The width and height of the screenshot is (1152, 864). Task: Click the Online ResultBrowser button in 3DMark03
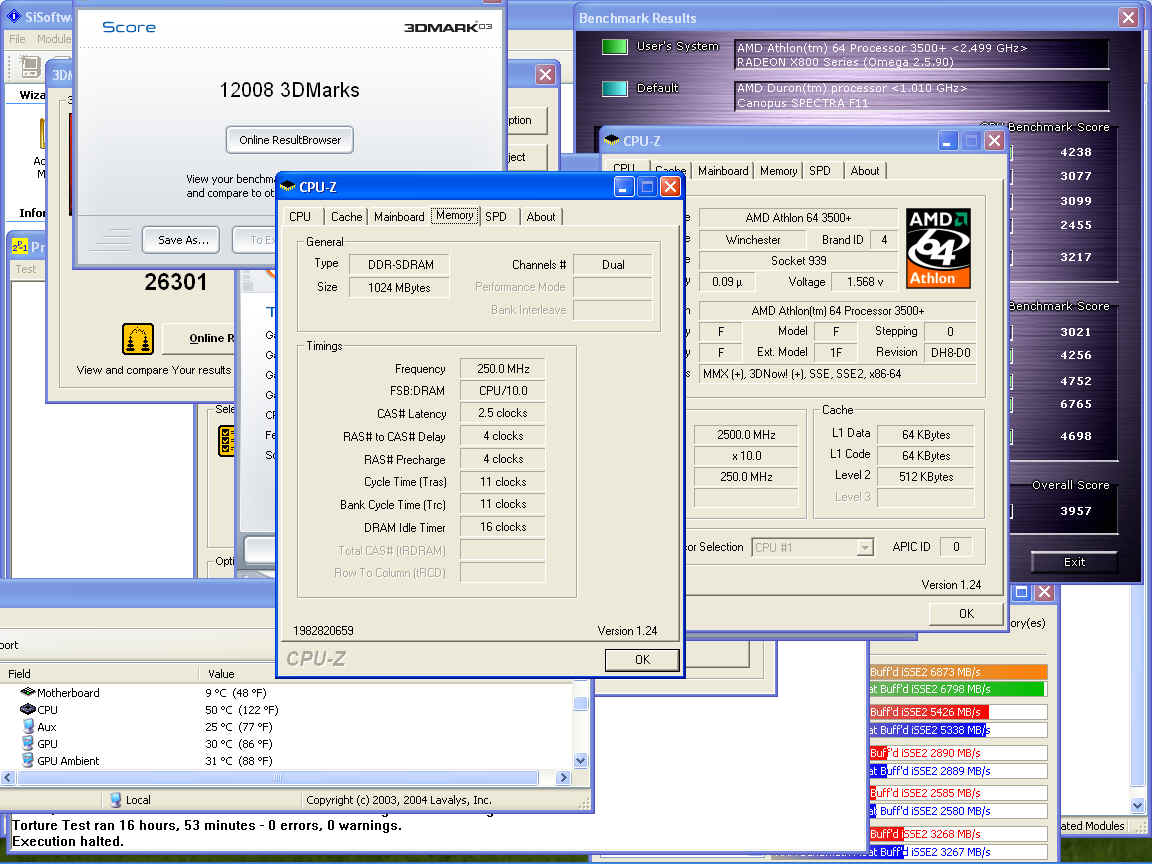tap(289, 140)
